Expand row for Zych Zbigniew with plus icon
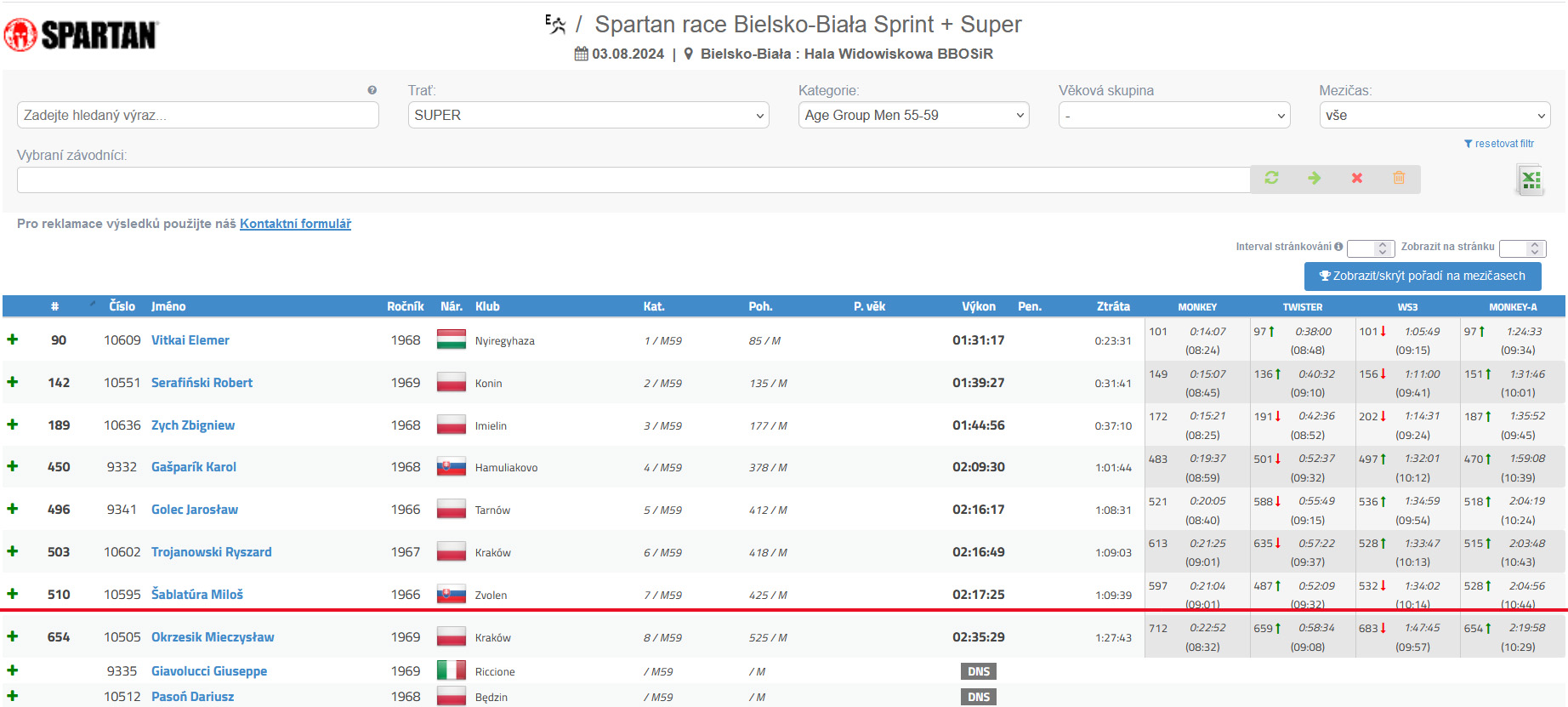Image resolution: width=1568 pixels, height=707 pixels. 13,425
